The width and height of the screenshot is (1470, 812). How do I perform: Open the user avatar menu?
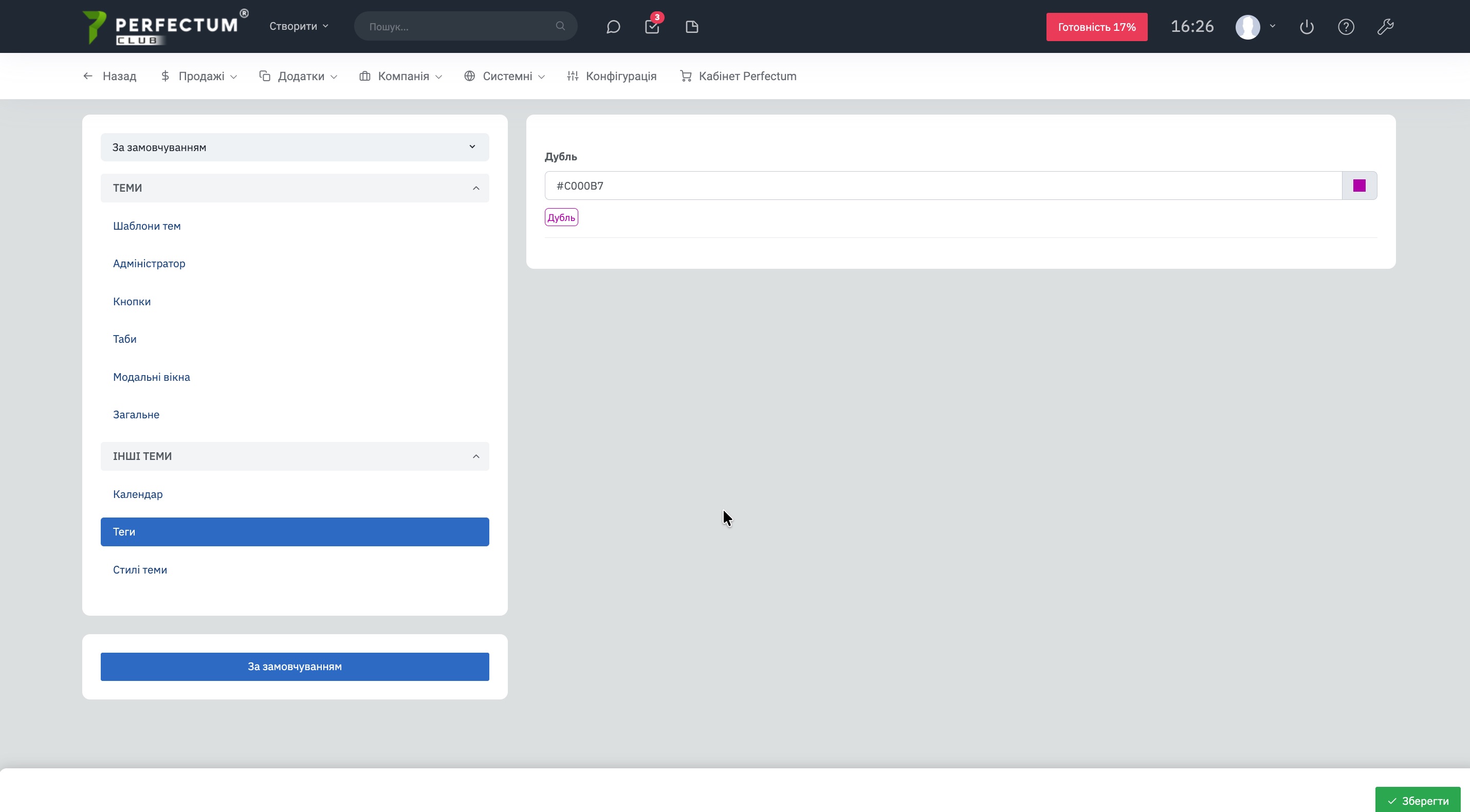pos(1247,27)
